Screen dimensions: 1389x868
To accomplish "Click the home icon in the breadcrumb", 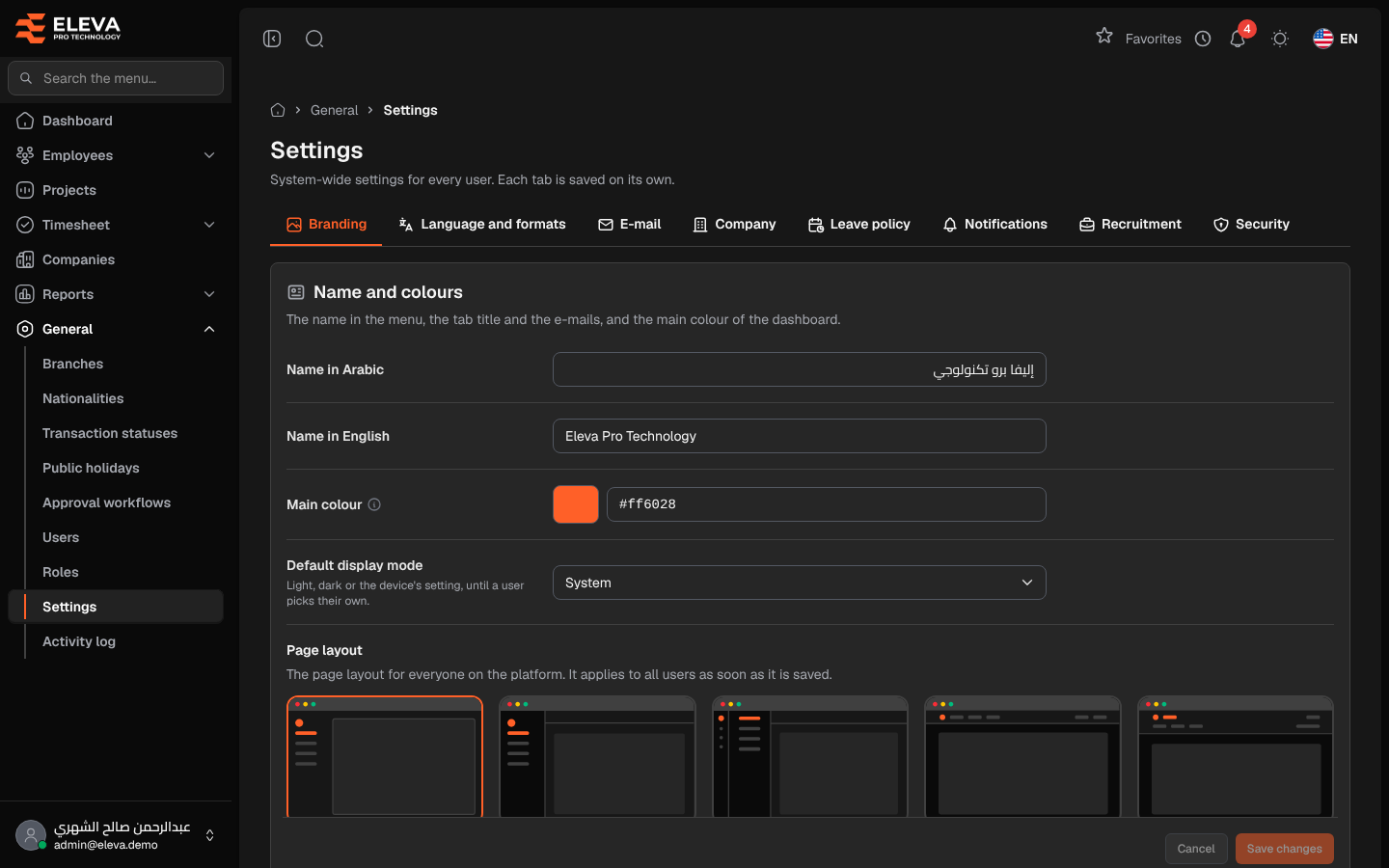I will [278, 110].
